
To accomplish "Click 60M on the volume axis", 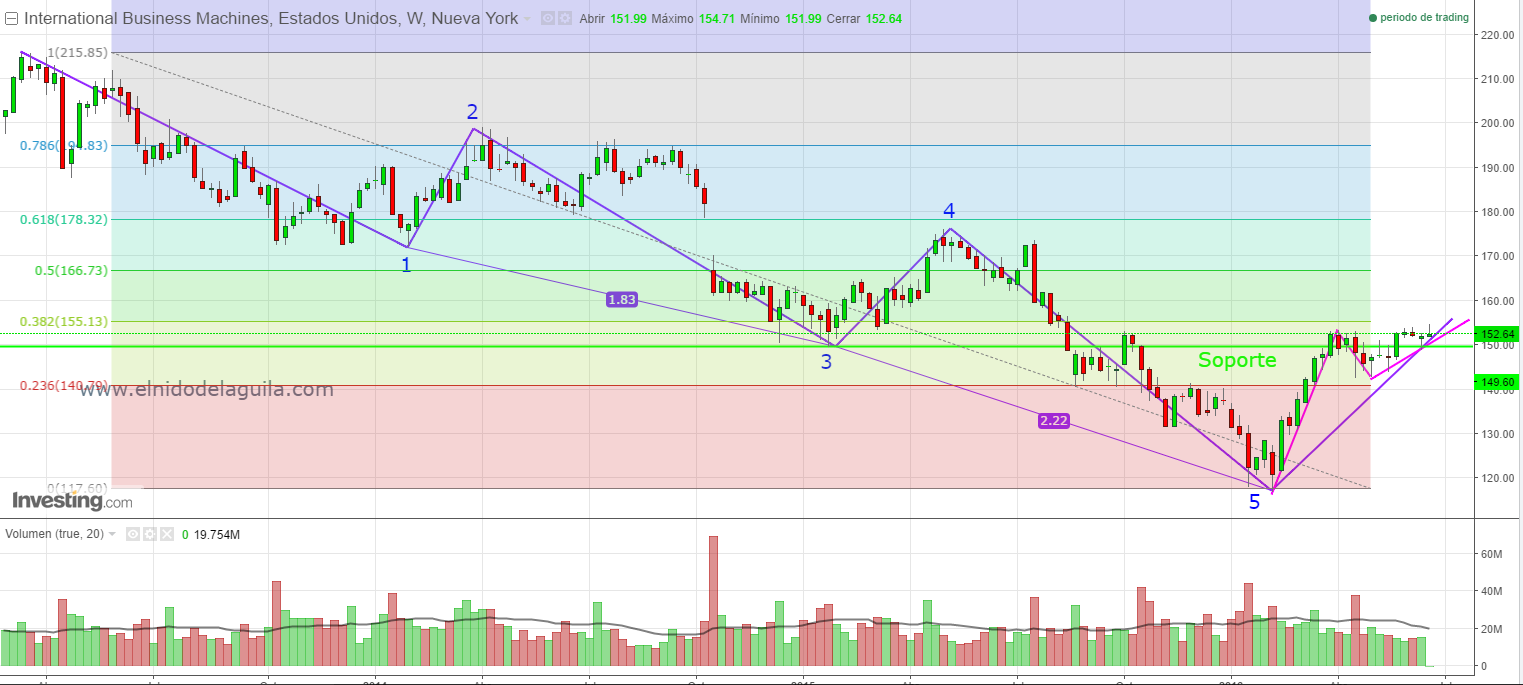I will [1489, 554].
